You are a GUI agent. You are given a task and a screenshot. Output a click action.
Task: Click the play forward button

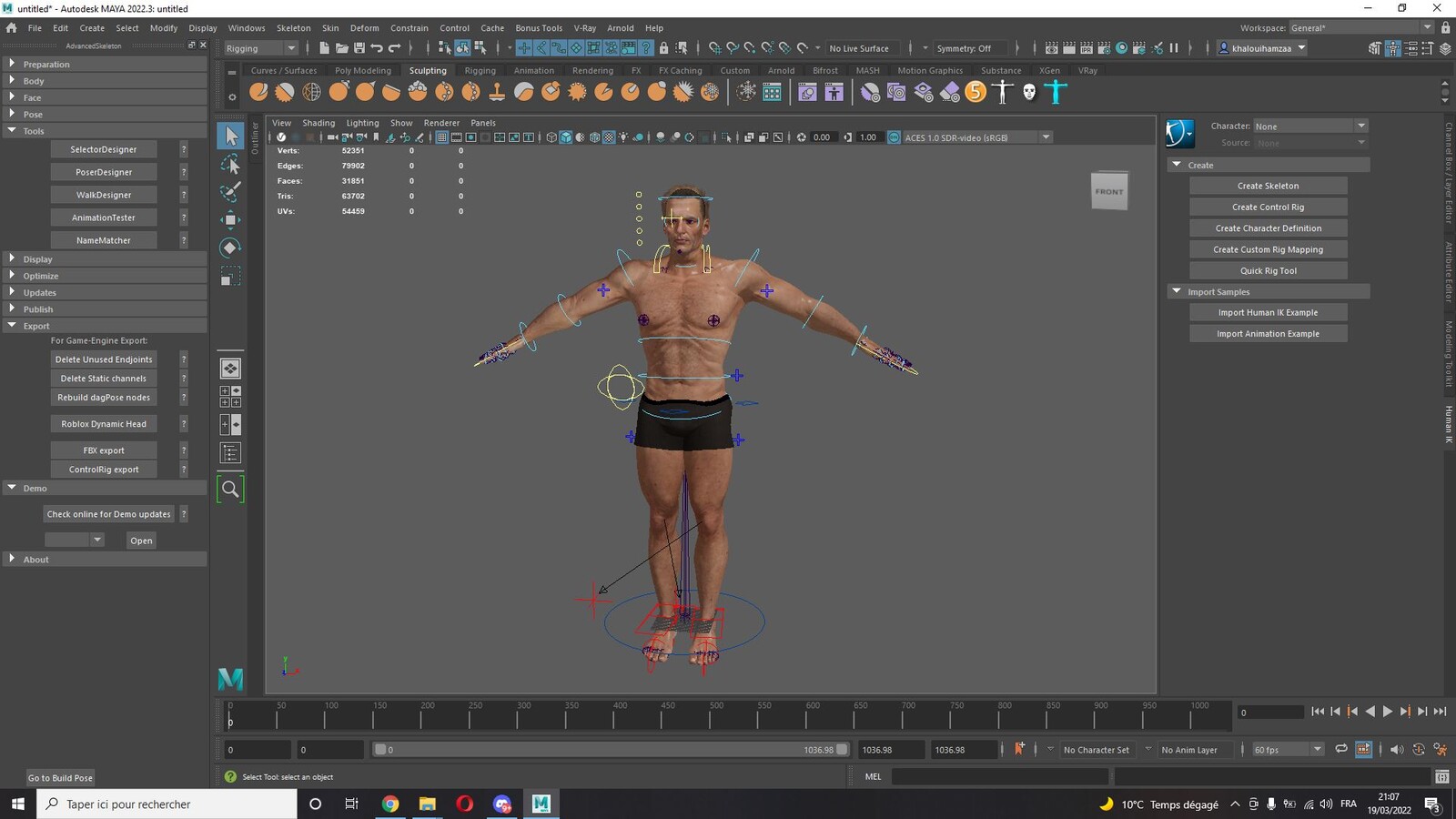(x=1387, y=712)
